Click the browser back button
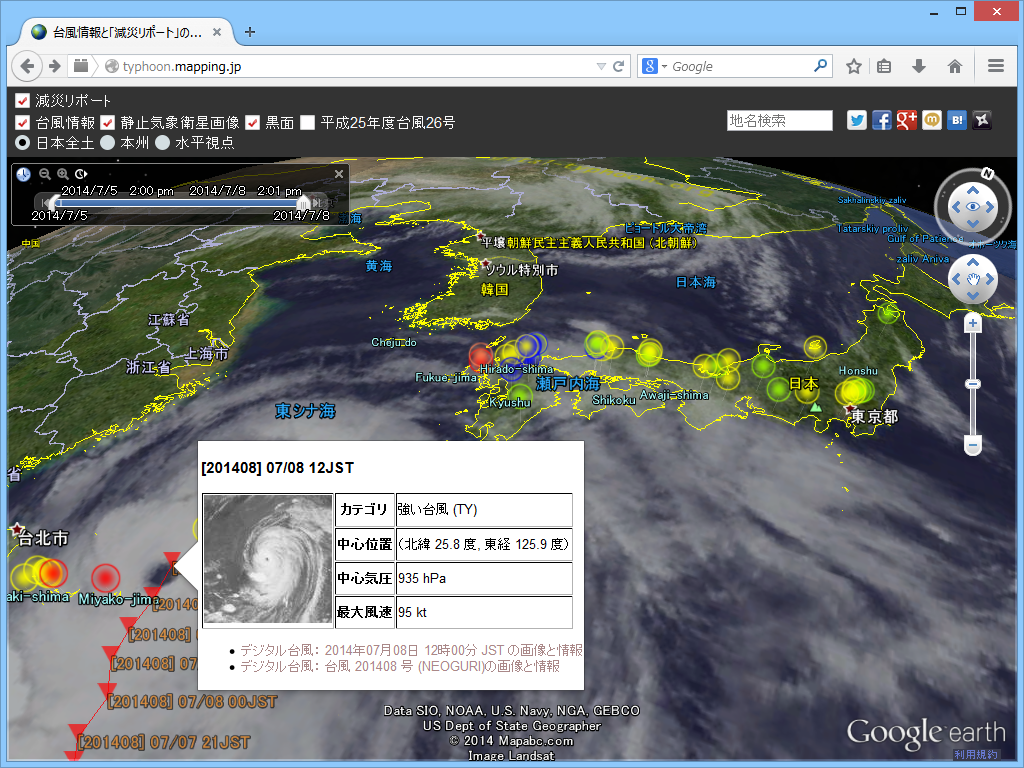This screenshot has width=1024, height=768. tap(27, 66)
